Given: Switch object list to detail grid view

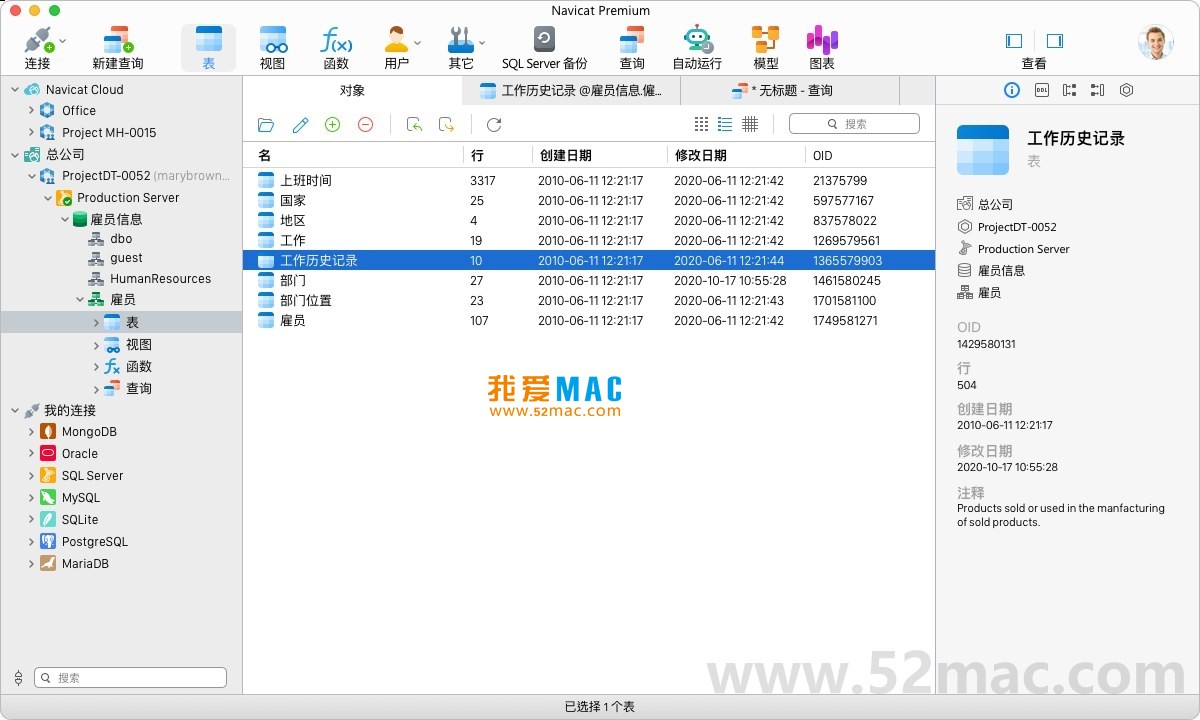Looking at the screenshot, I should [750, 124].
